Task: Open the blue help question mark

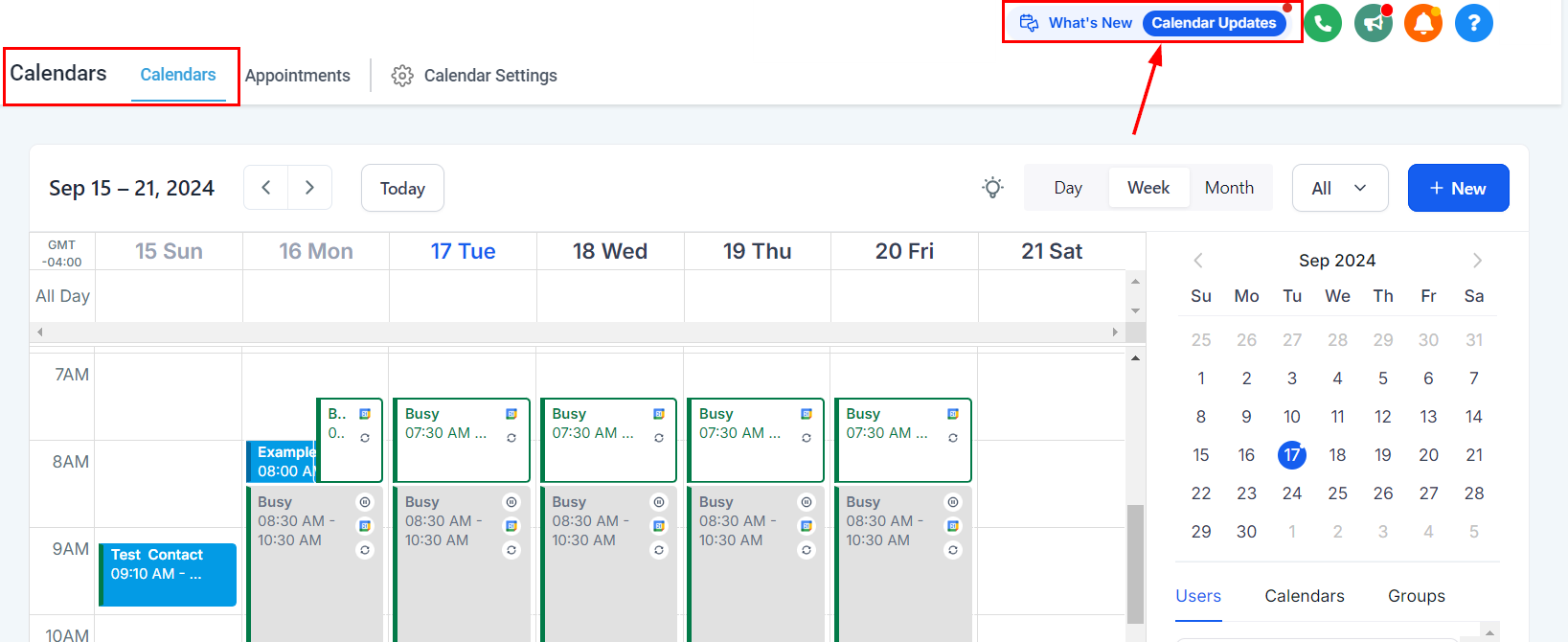Action: click(x=1474, y=23)
